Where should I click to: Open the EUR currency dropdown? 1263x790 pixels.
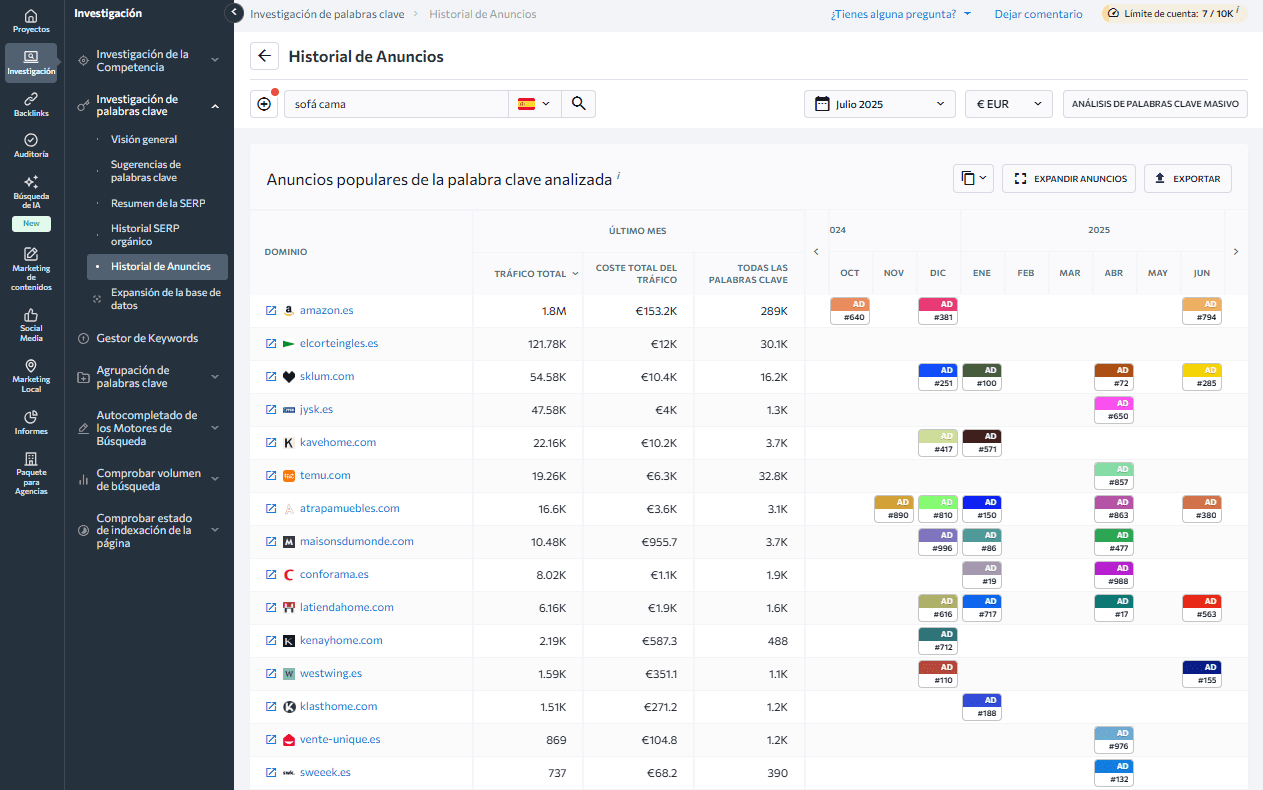[x=1009, y=104]
